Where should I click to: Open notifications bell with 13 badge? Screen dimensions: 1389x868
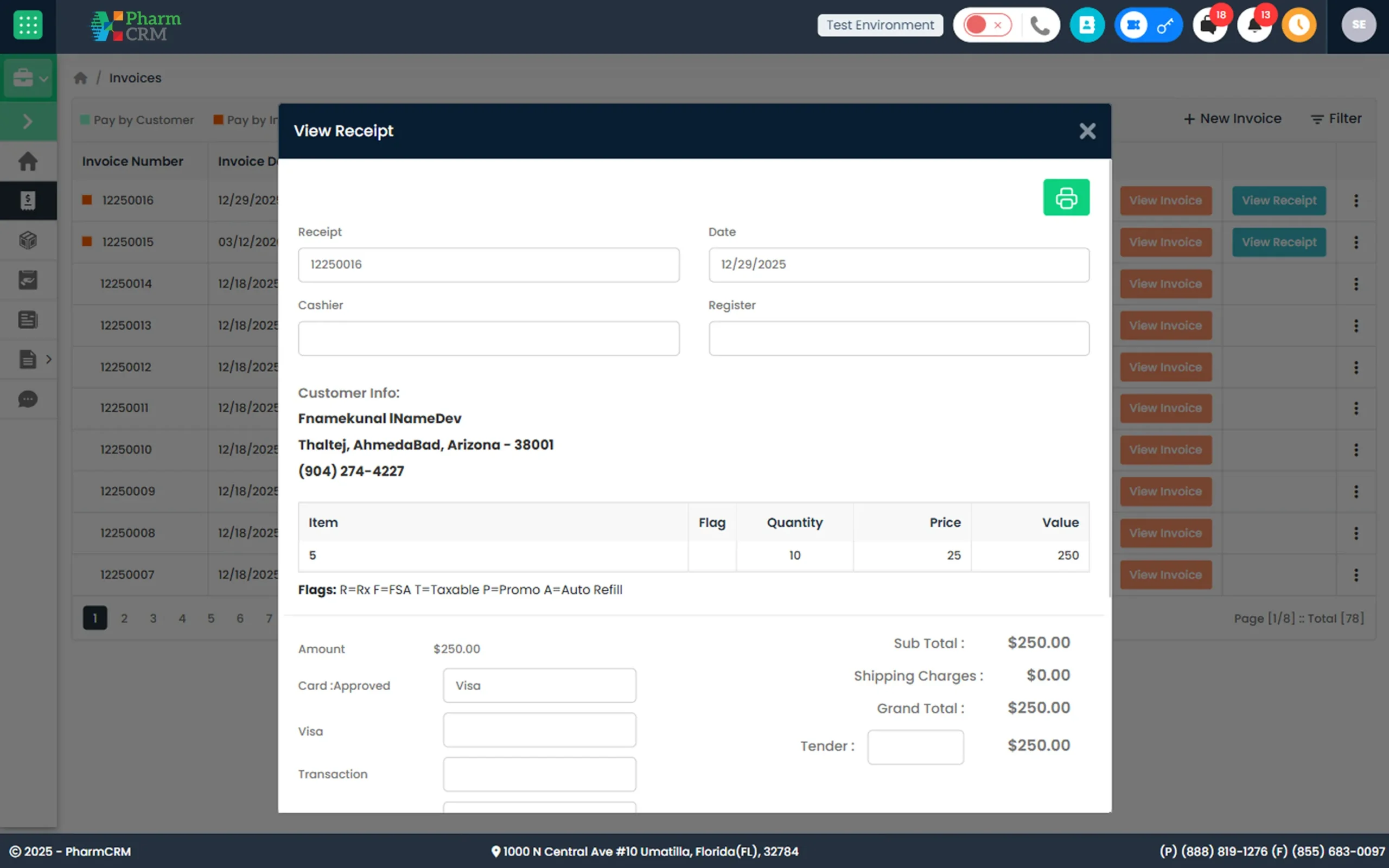[x=1254, y=25]
